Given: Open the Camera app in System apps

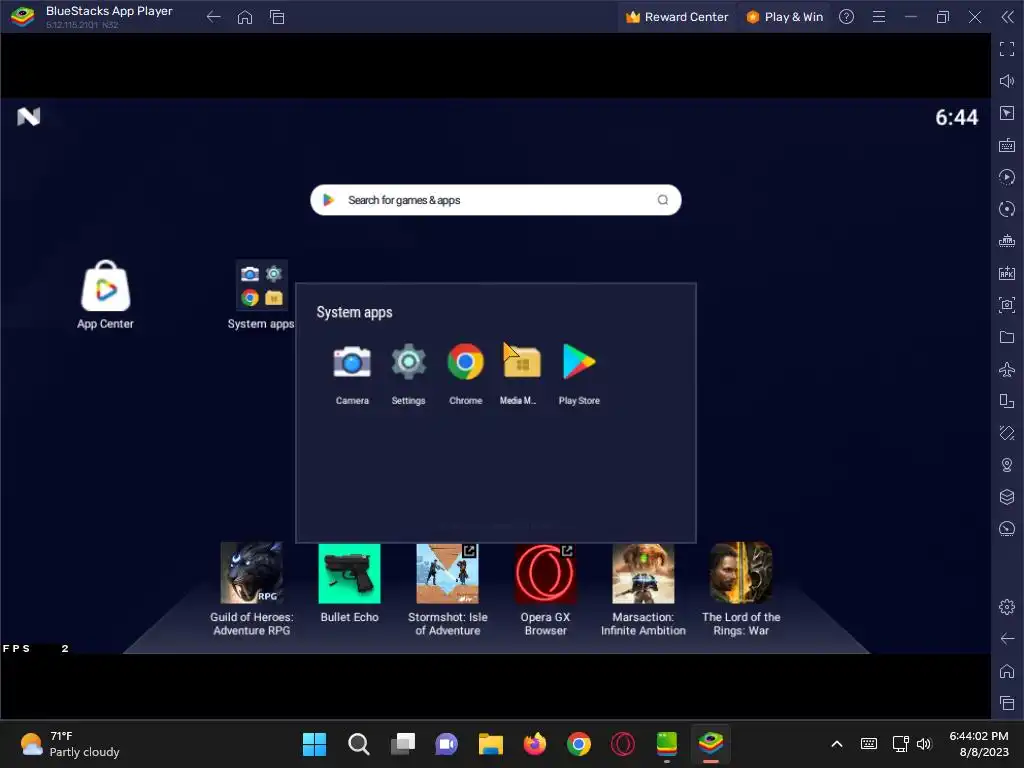Looking at the screenshot, I should click(352, 362).
